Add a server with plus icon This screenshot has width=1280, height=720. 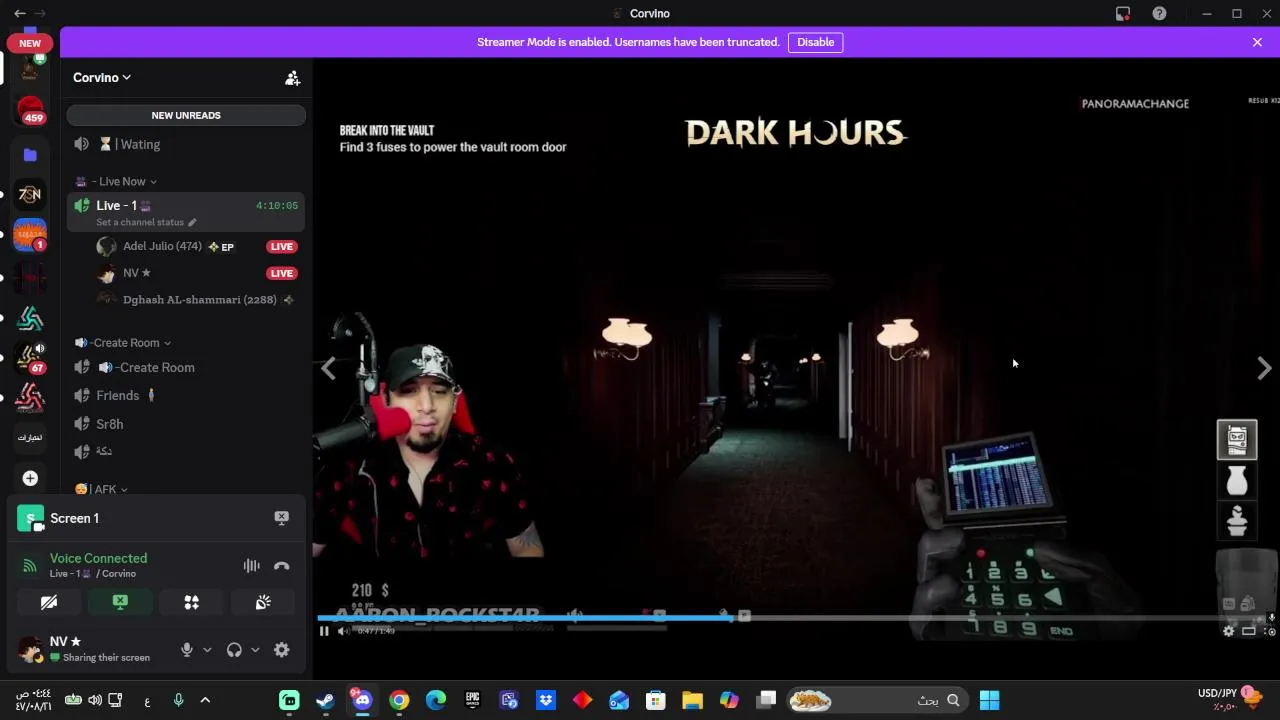[x=30, y=478]
